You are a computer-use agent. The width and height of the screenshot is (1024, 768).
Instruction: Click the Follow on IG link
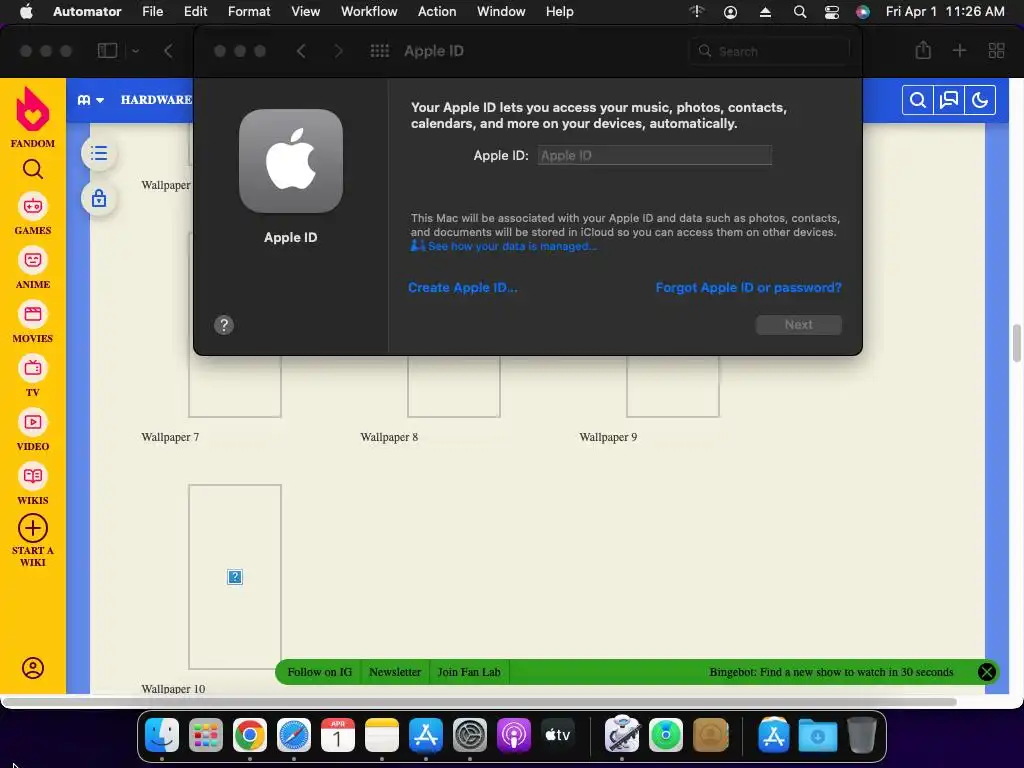[x=319, y=672]
